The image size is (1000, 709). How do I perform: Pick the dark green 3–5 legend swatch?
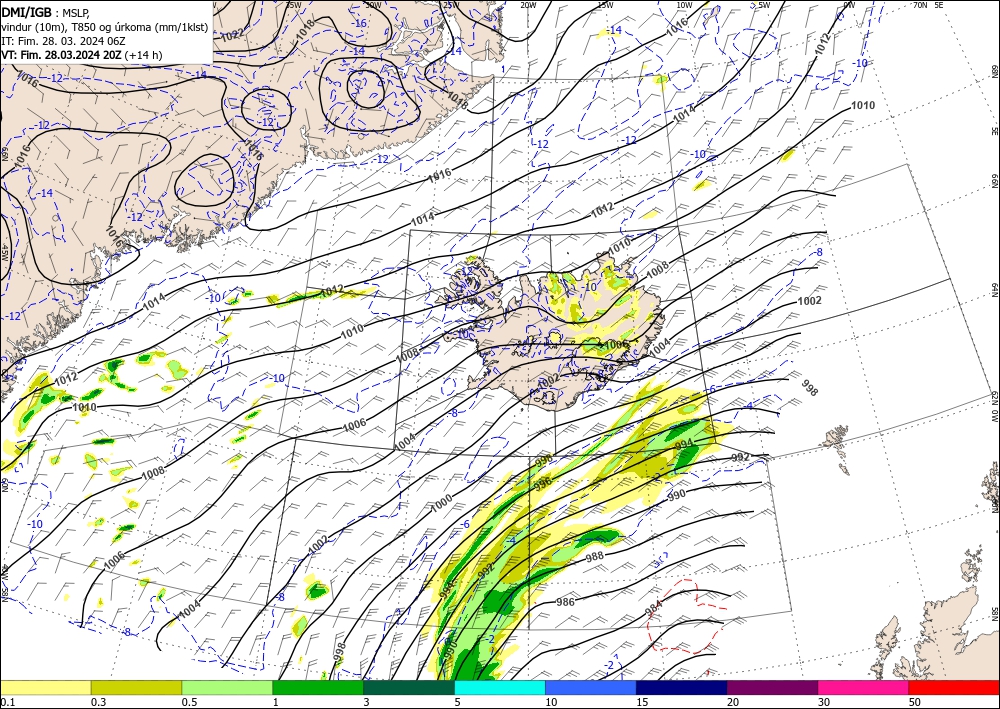409,688
